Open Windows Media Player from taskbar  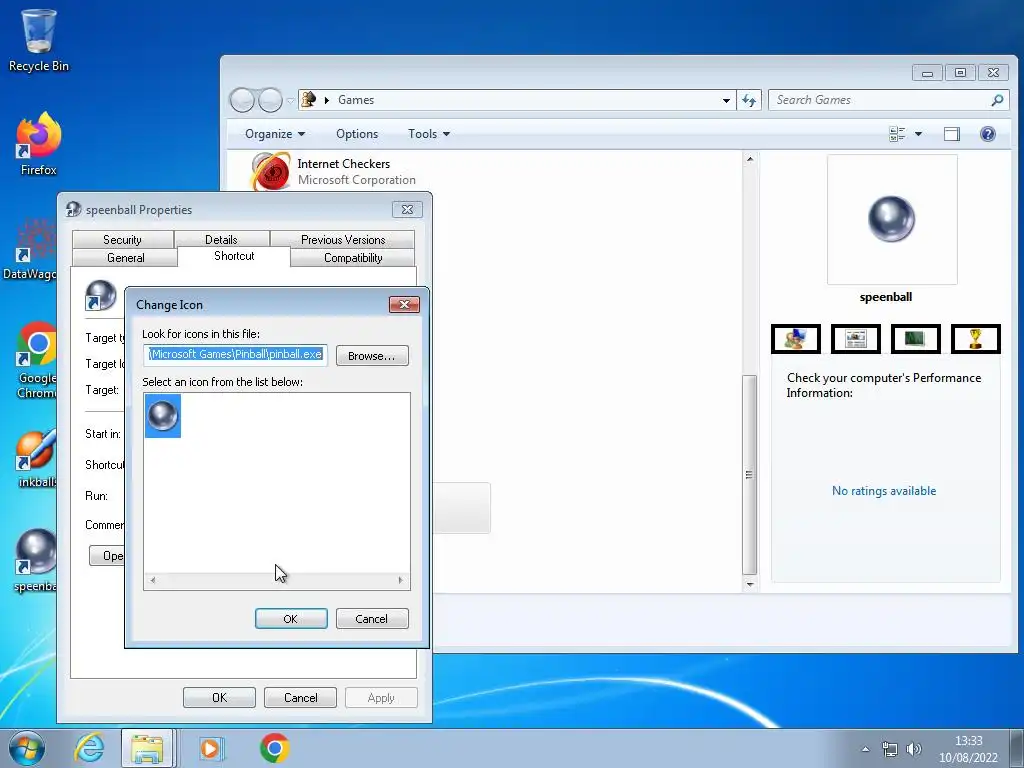pos(210,748)
